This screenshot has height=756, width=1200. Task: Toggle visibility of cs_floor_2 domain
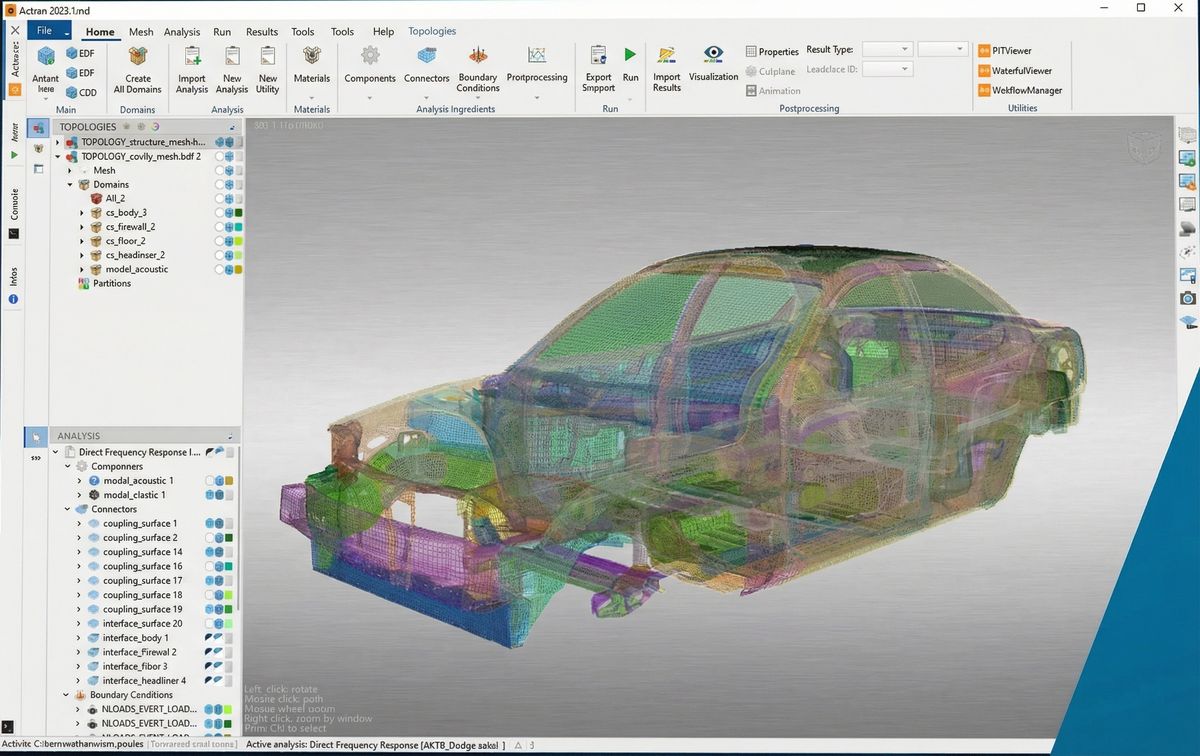[219, 241]
